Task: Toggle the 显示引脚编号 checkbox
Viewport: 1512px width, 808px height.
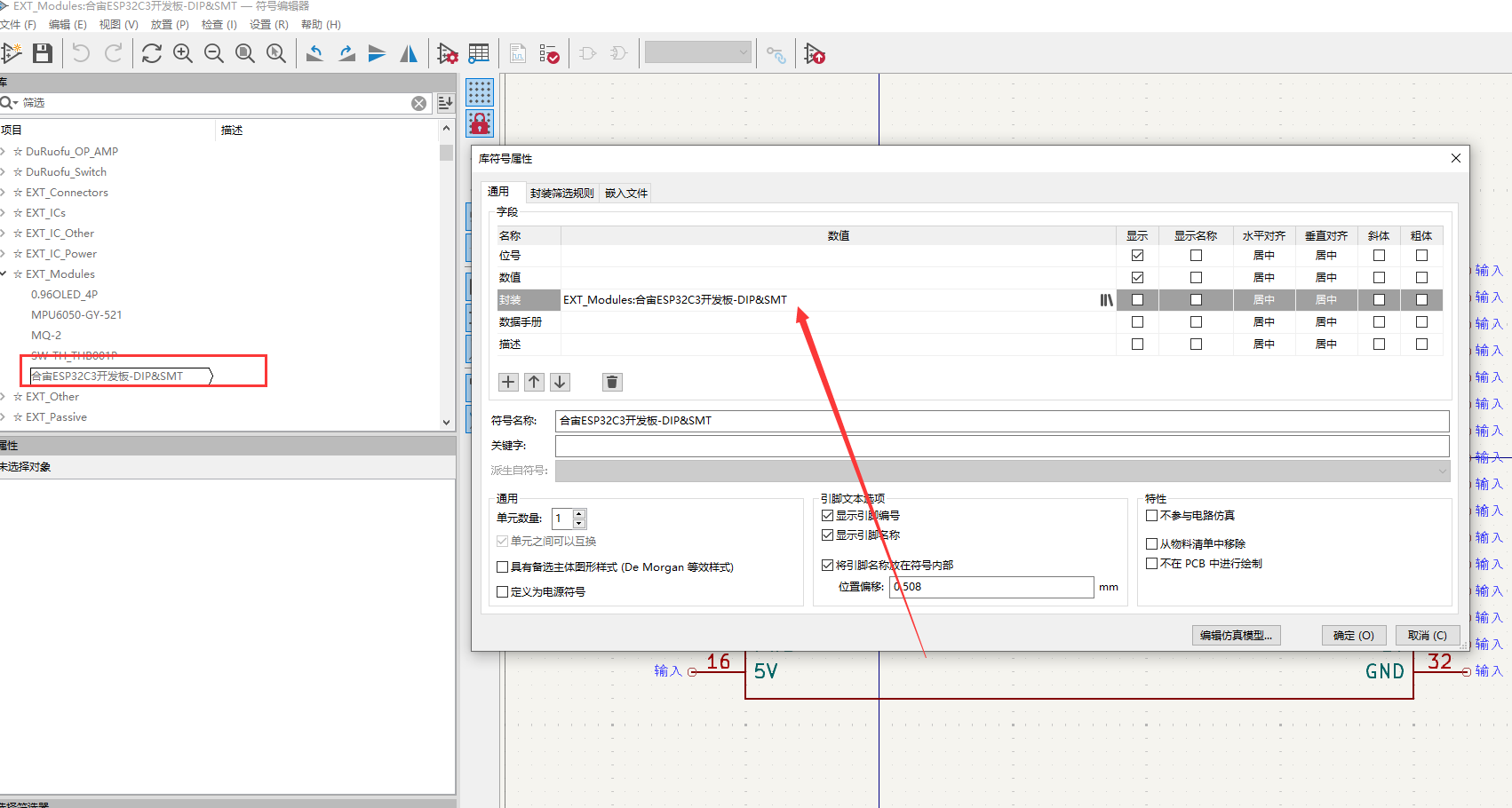Action: point(828,516)
